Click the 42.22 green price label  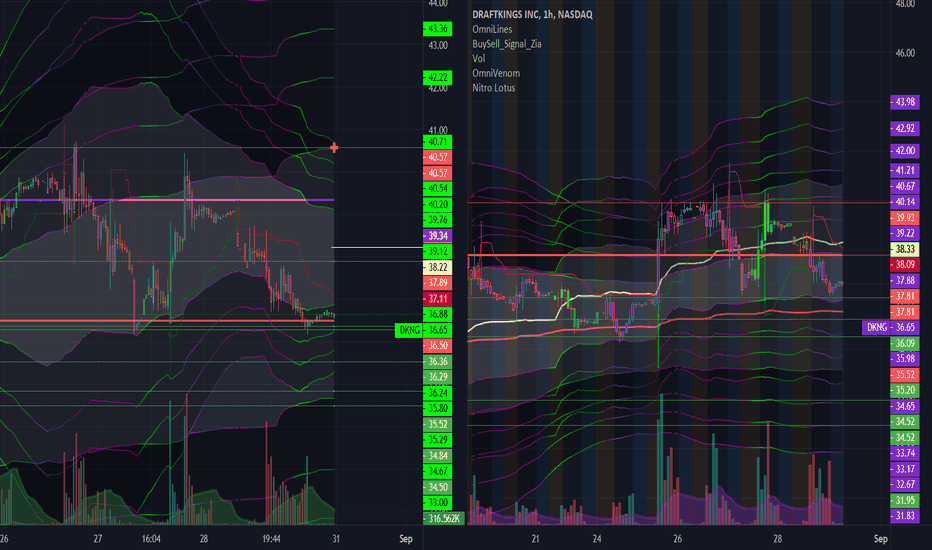(x=437, y=78)
